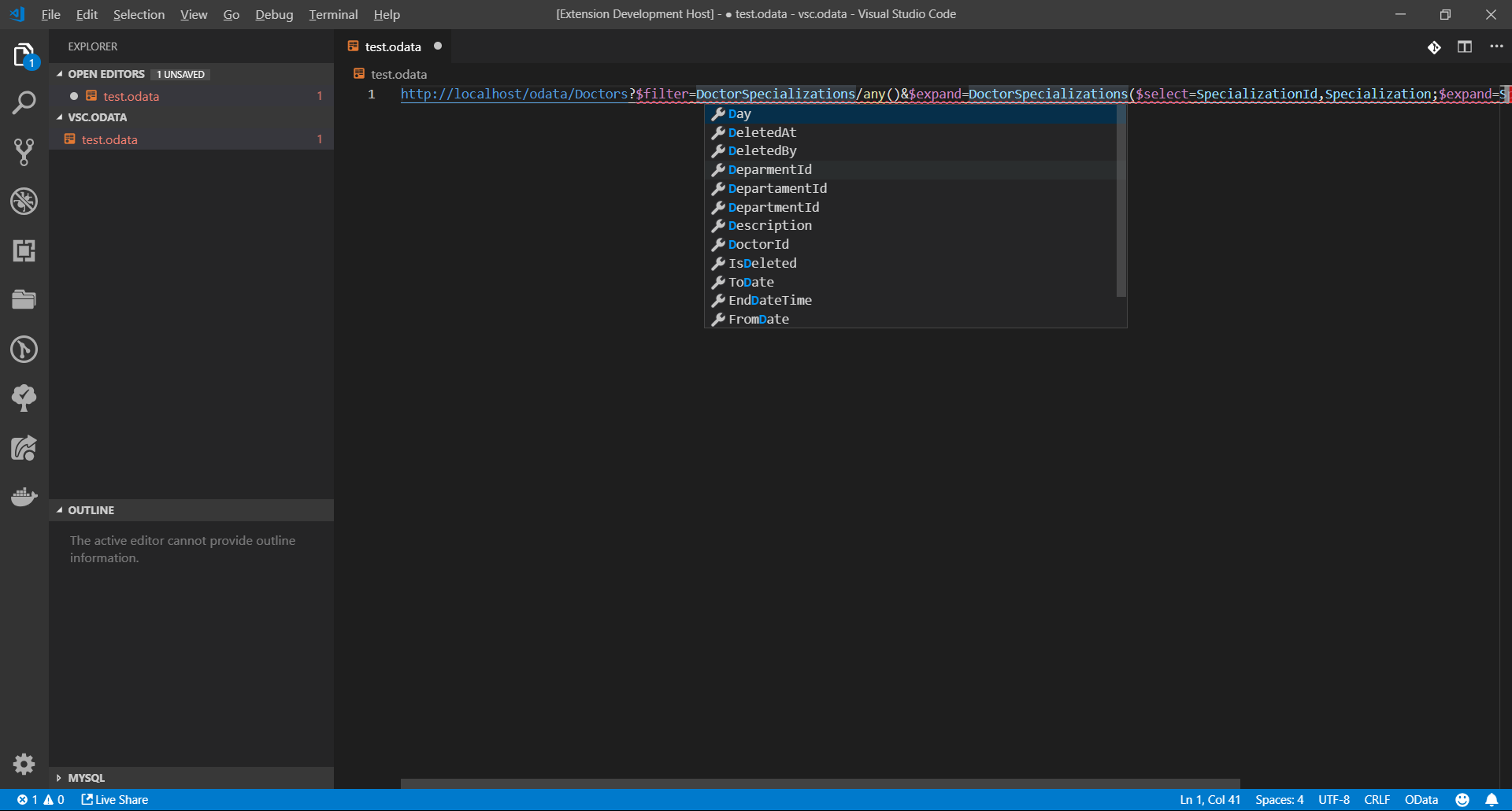
Task: Click the VS Code logo icon
Action: pos(17,14)
